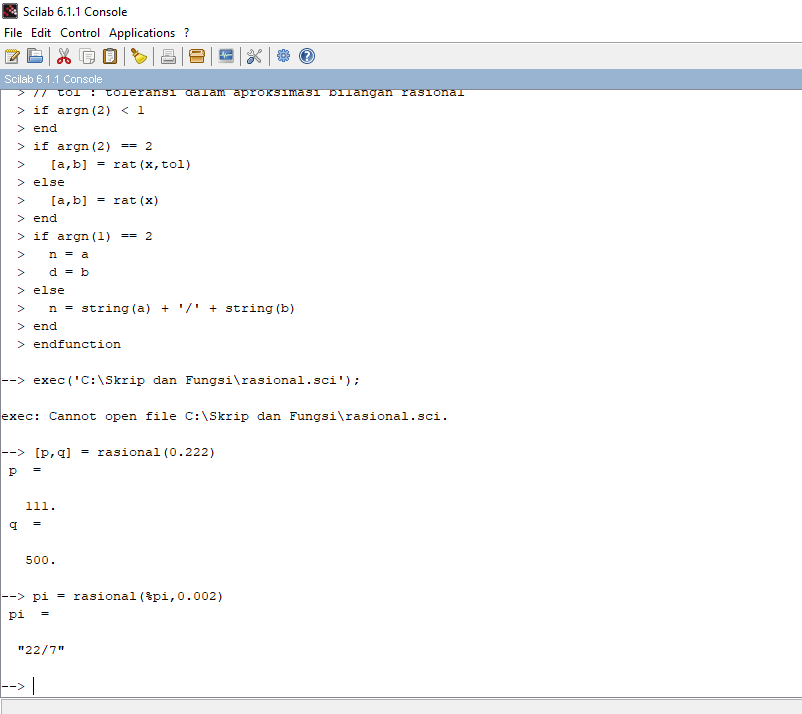
Task: Click the 'd = b' line
Action: coord(69,272)
